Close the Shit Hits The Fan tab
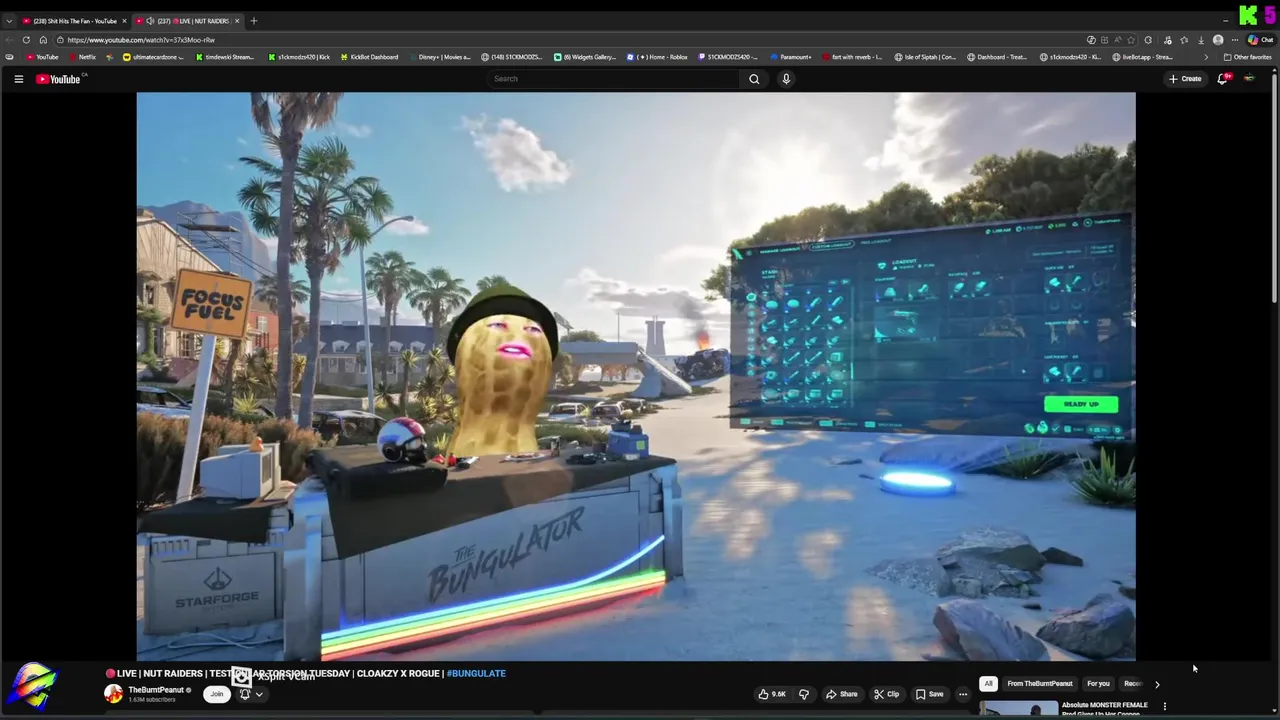 coord(124,21)
